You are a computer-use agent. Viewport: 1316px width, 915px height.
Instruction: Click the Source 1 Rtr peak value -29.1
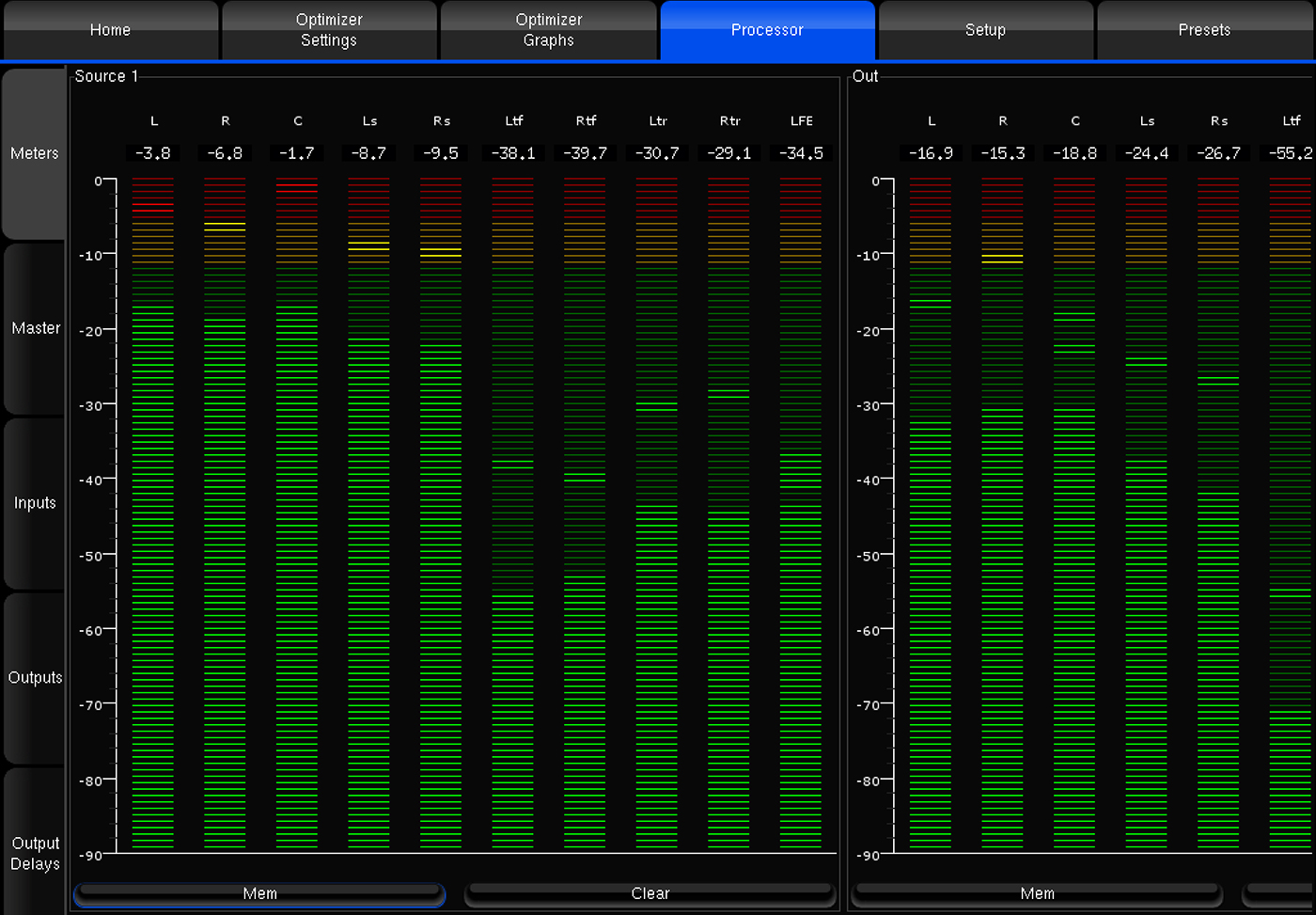coord(729,153)
